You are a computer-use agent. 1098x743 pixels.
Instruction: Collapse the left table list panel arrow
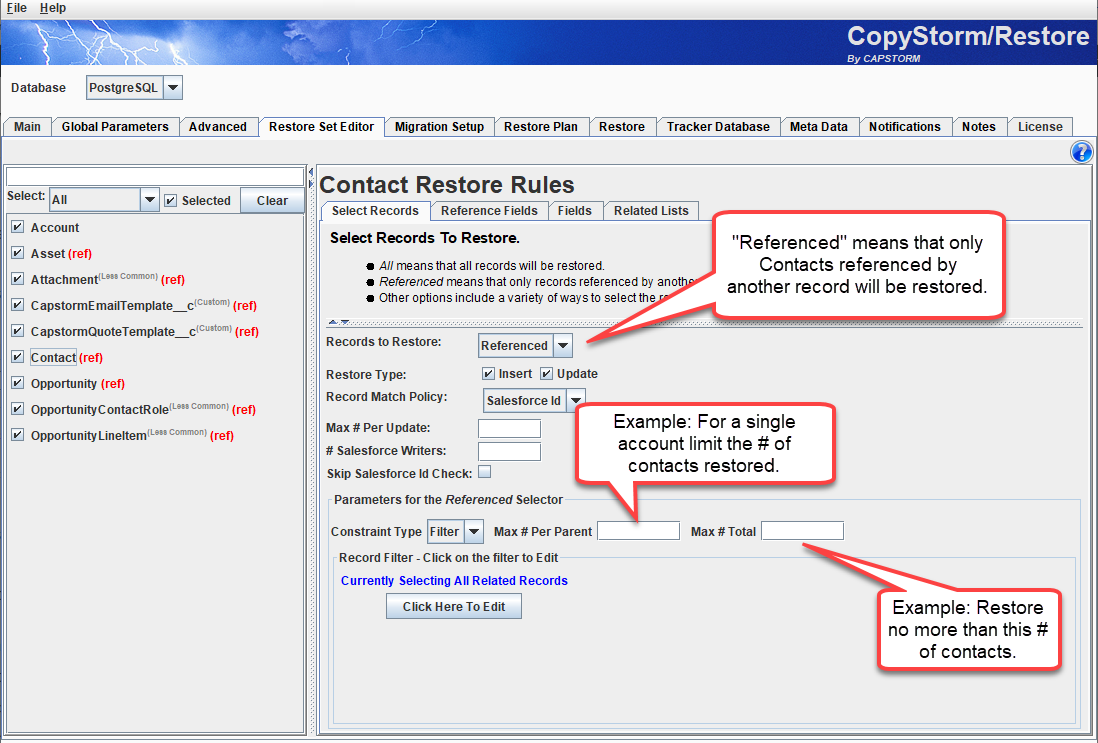click(x=310, y=172)
